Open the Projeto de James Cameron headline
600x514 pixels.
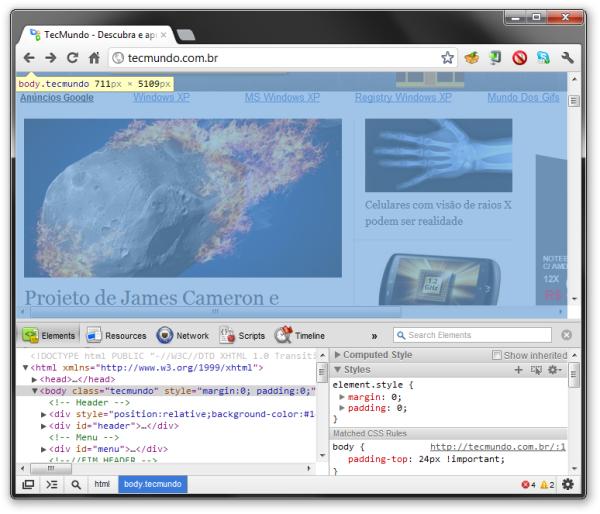click(152, 297)
